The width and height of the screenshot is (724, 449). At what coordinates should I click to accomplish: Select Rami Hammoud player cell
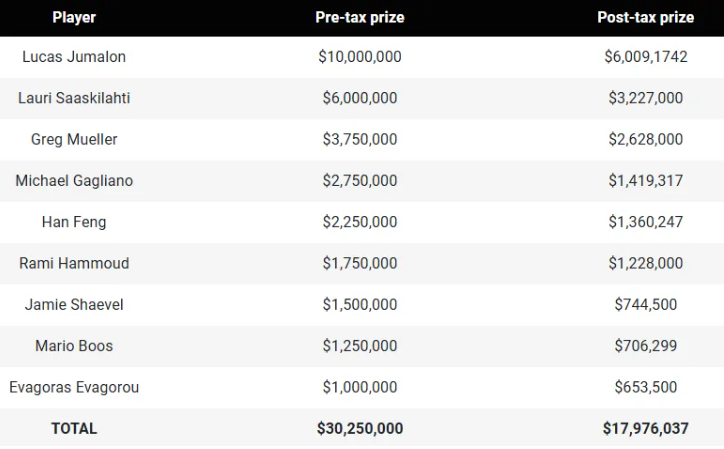(x=74, y=263)
